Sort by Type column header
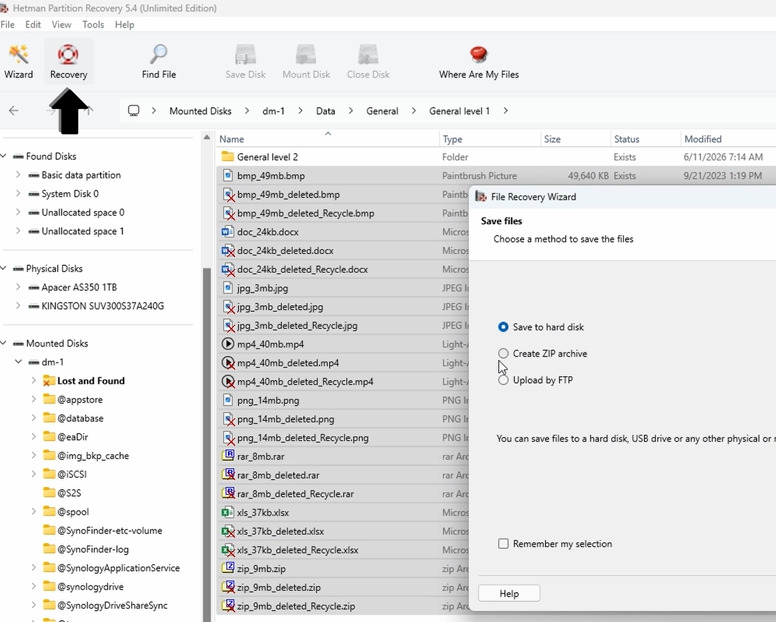776x622 pixels. (x=489, y=139)
